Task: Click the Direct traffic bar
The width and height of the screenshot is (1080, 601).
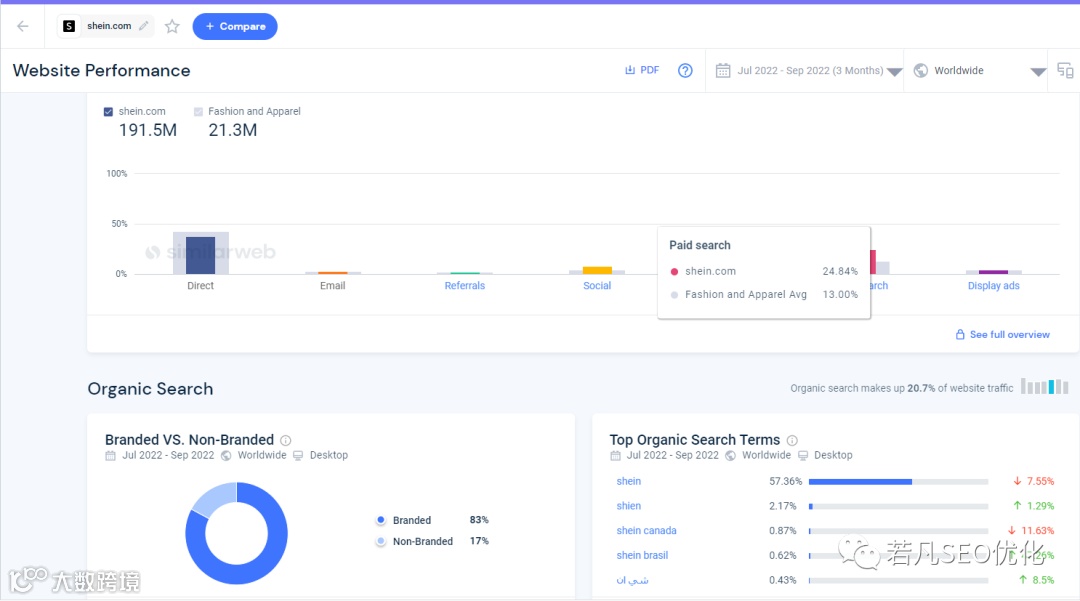Action: click(x=200, y=255)
